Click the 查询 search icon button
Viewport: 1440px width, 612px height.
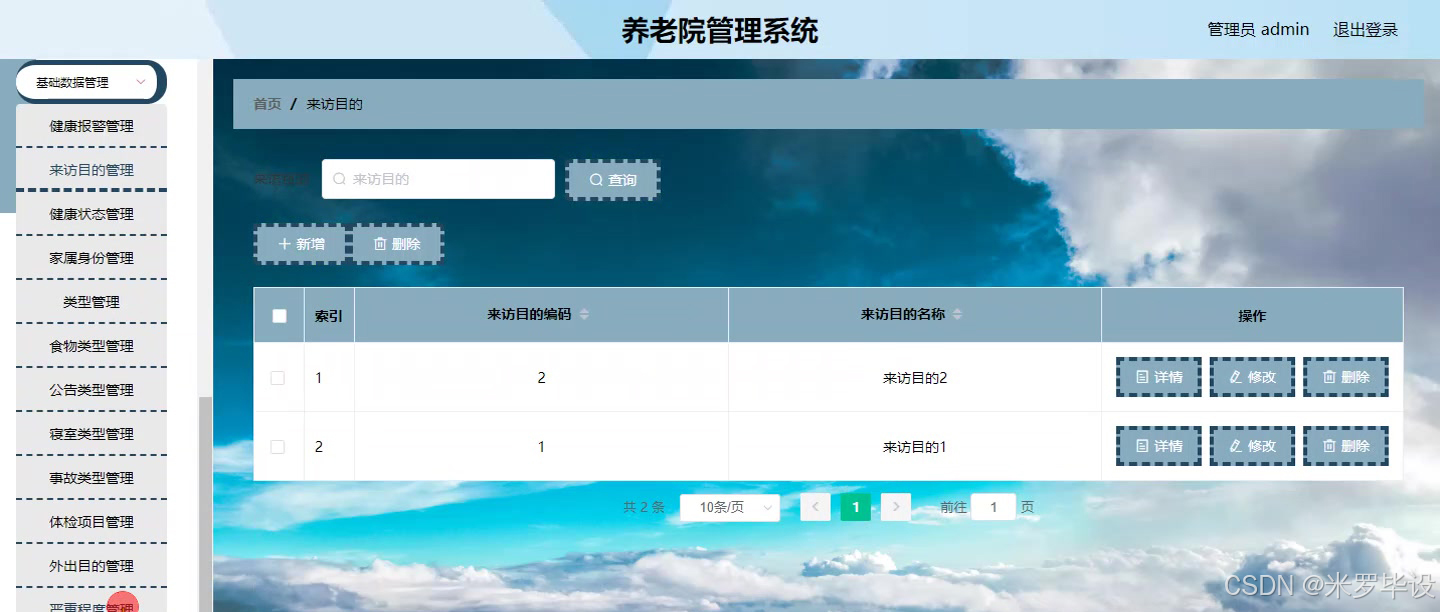pos(597,180)
